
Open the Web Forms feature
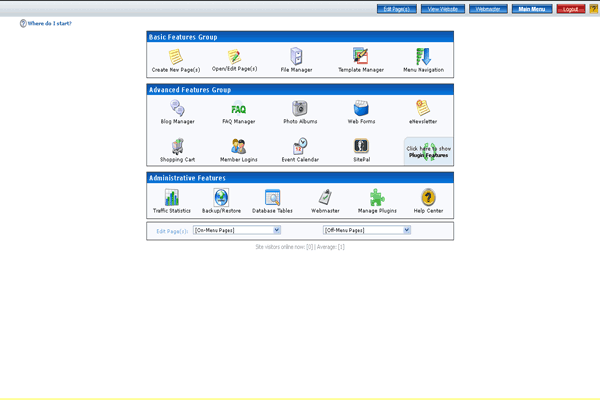click(360, 109)
